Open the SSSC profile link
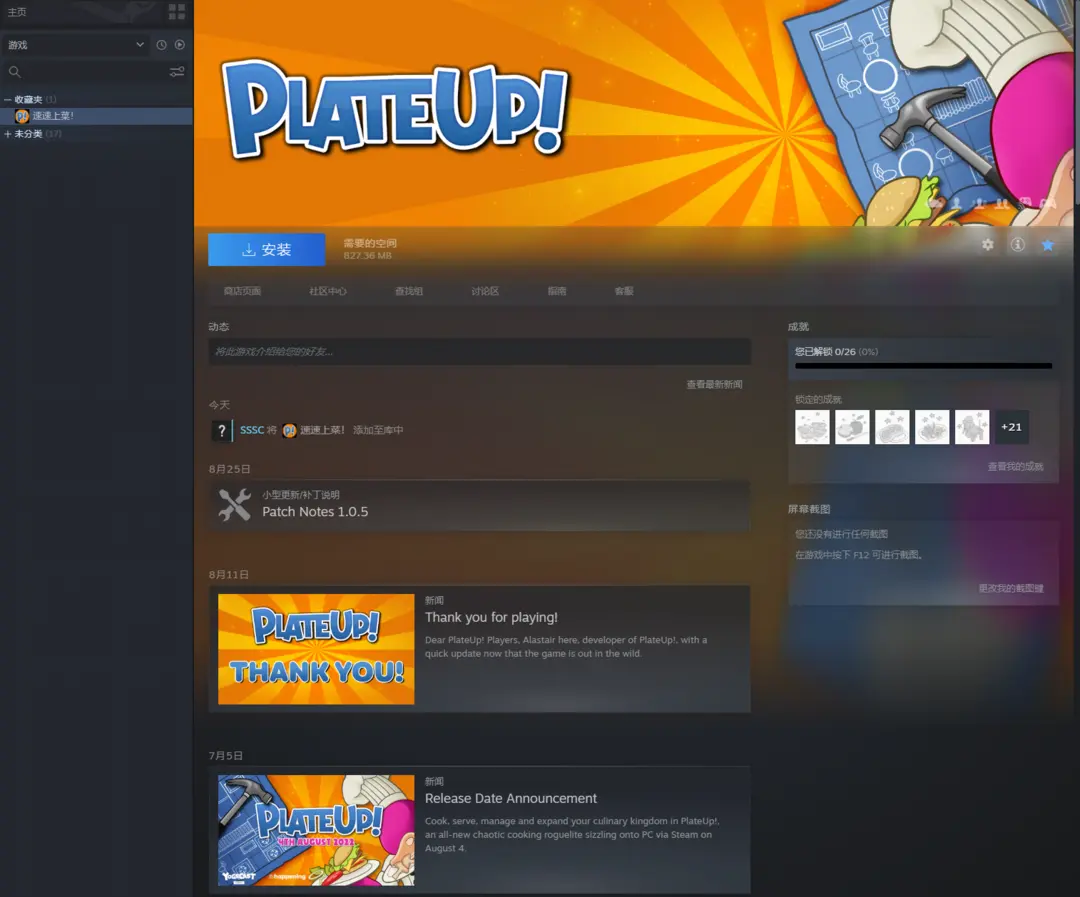1080x897 pixels. pos(252,430)
